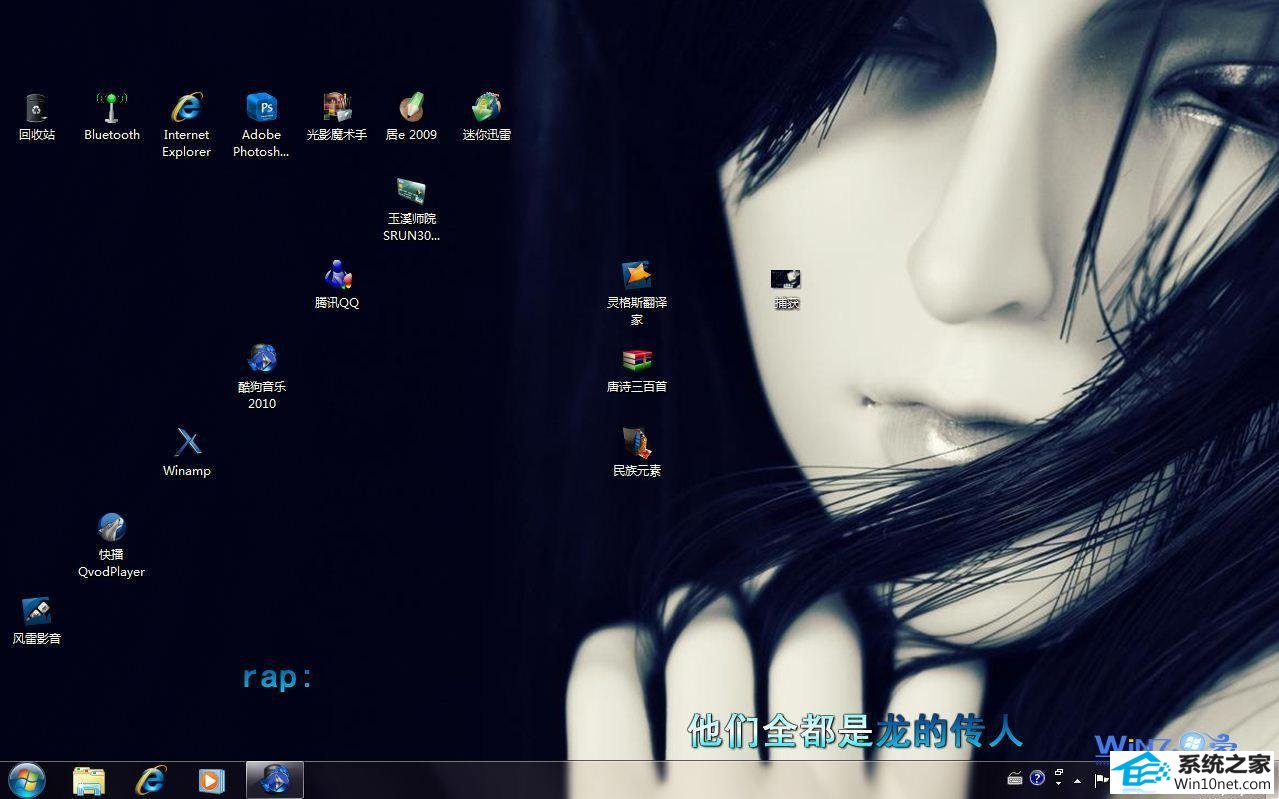Click the restore icon on the language bar

click(x=1059, y=773)
